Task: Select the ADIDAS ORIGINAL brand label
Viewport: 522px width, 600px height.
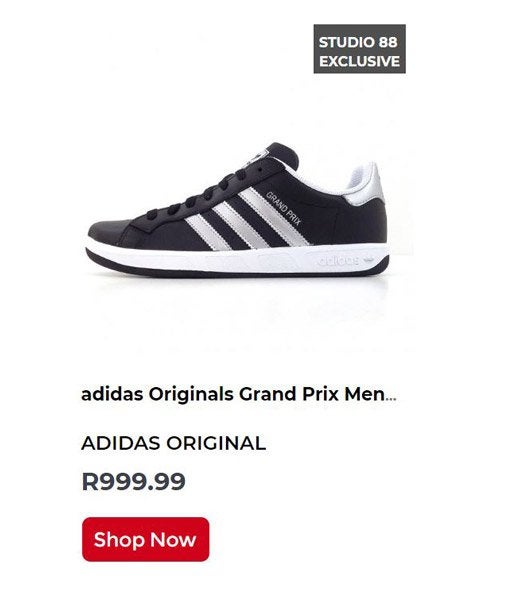Action: [x=173, y=443]
